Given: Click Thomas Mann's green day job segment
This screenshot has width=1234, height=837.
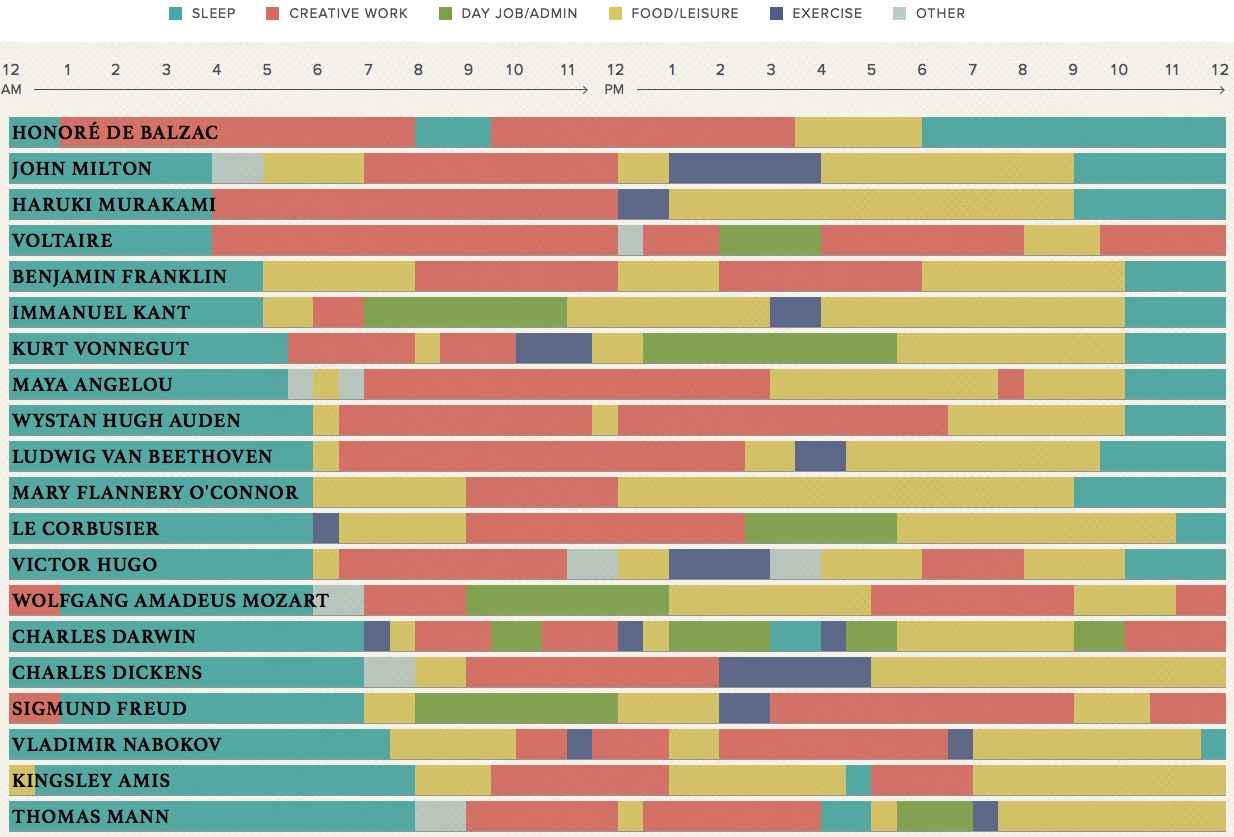Looking at the screenshot, I should click(x=935, y=816).
